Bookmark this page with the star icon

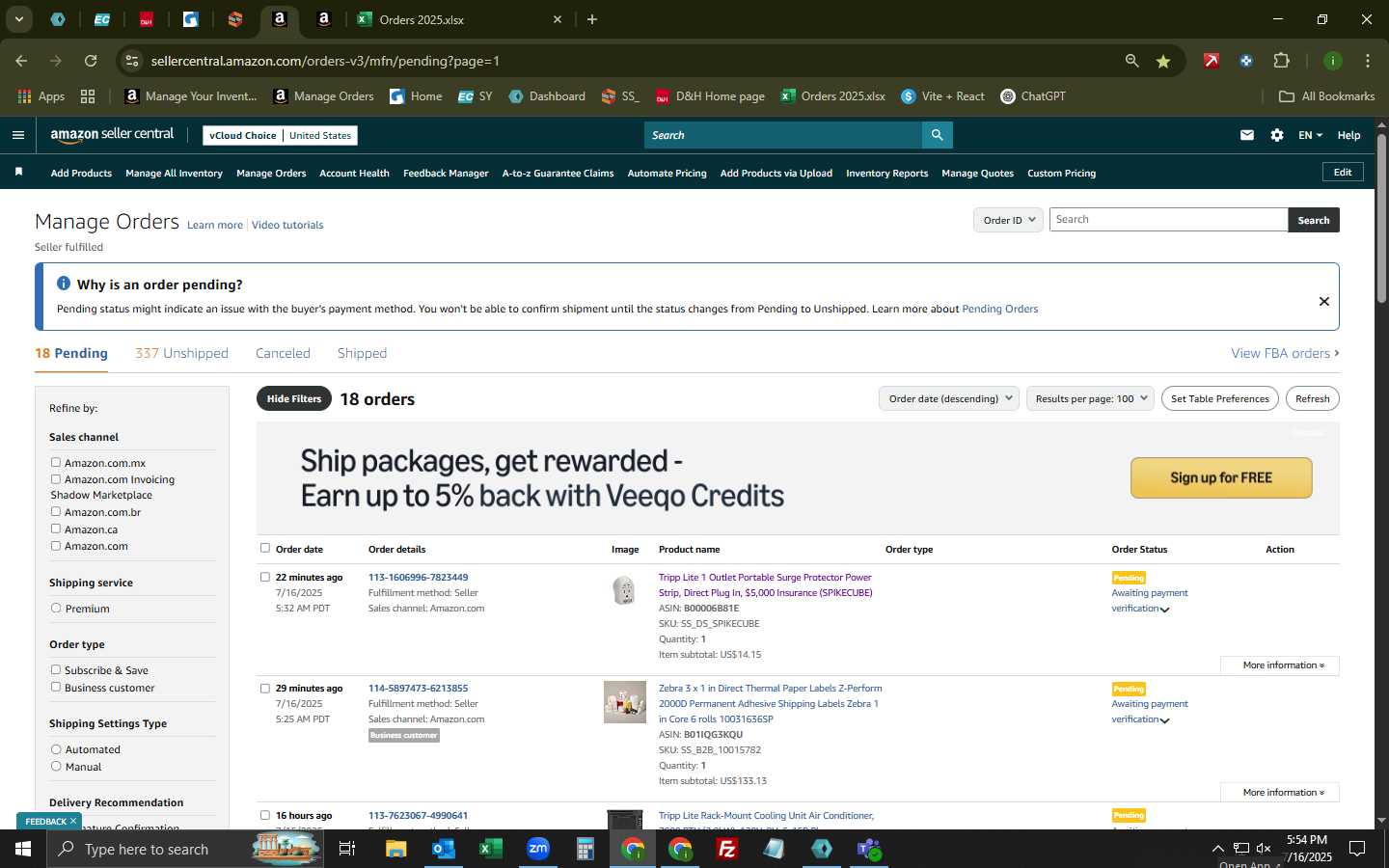coord(1163,61)
